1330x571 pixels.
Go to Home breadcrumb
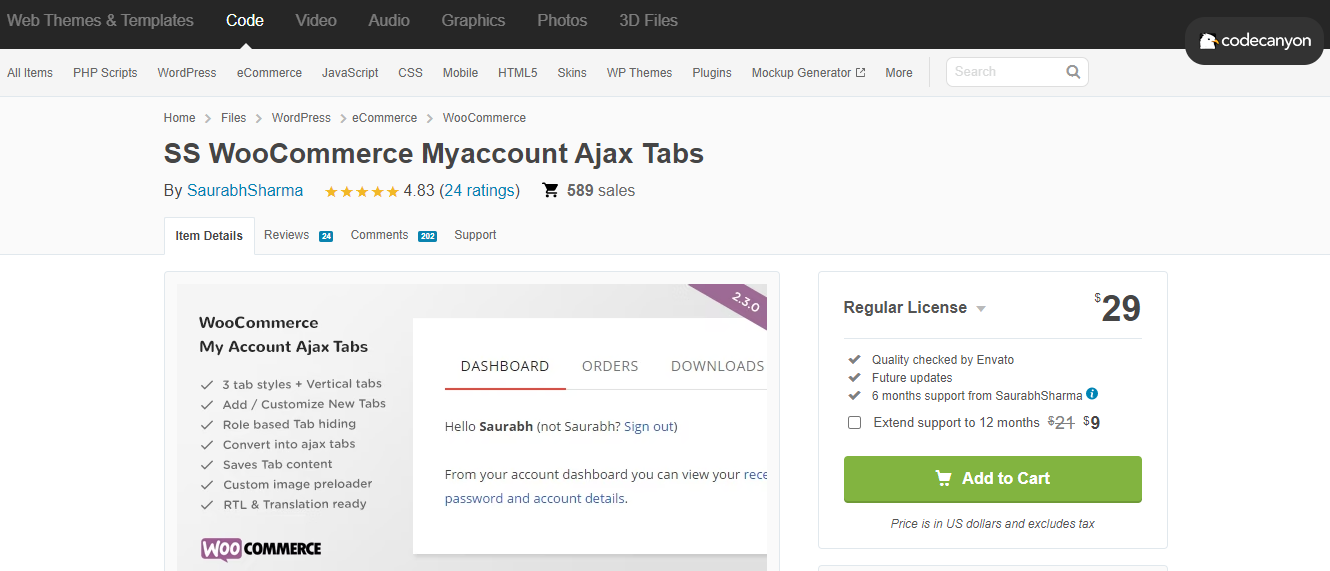(180, 118)
